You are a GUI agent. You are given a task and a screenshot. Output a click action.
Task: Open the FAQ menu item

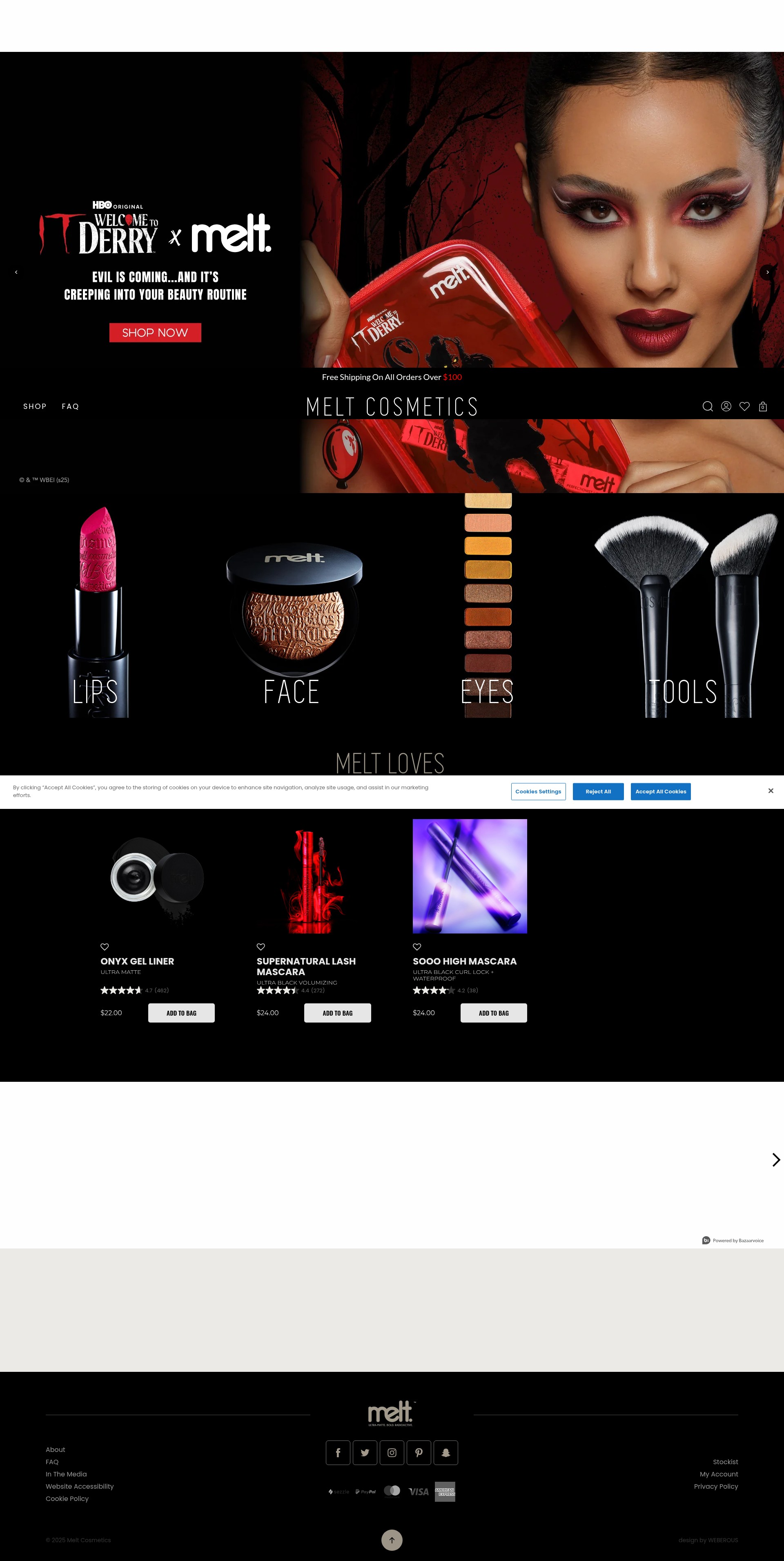coord(70,406)
